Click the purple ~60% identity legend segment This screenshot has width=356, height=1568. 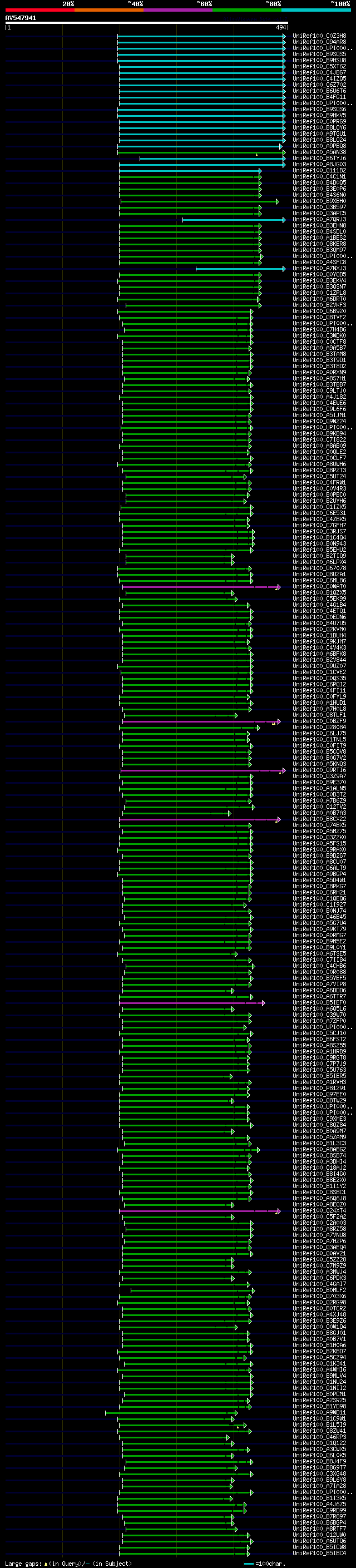tap(177, 10)
